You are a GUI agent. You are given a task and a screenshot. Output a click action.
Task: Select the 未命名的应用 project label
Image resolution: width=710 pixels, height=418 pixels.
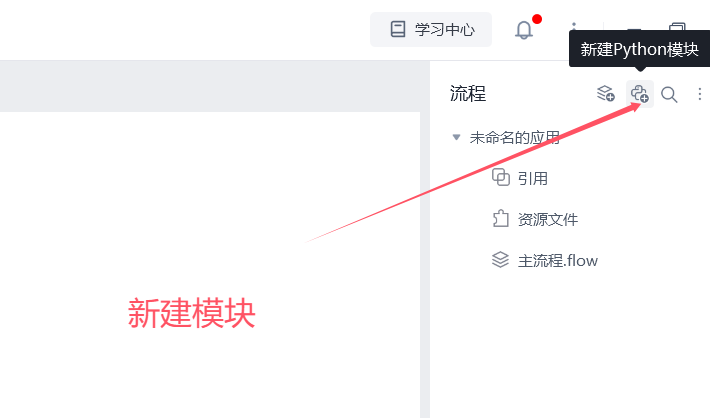click(515, 137)
